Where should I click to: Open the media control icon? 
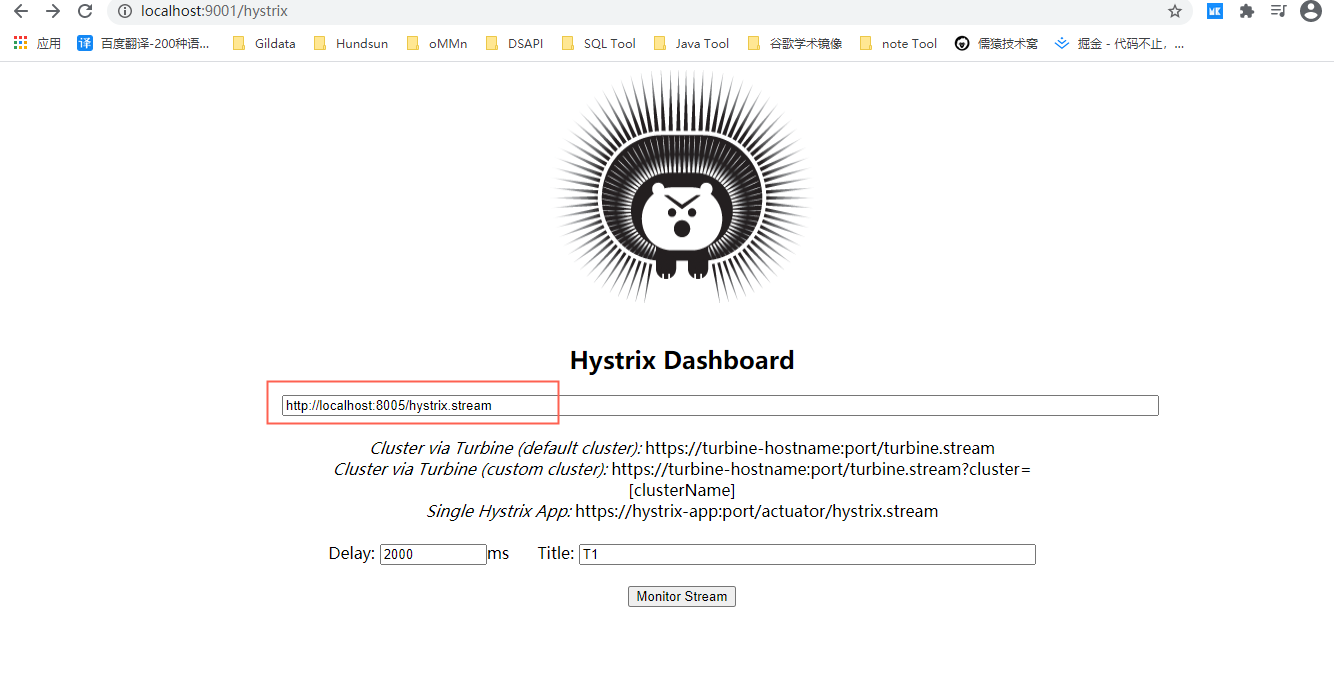pyautogui.click(x=1278, y=11)
